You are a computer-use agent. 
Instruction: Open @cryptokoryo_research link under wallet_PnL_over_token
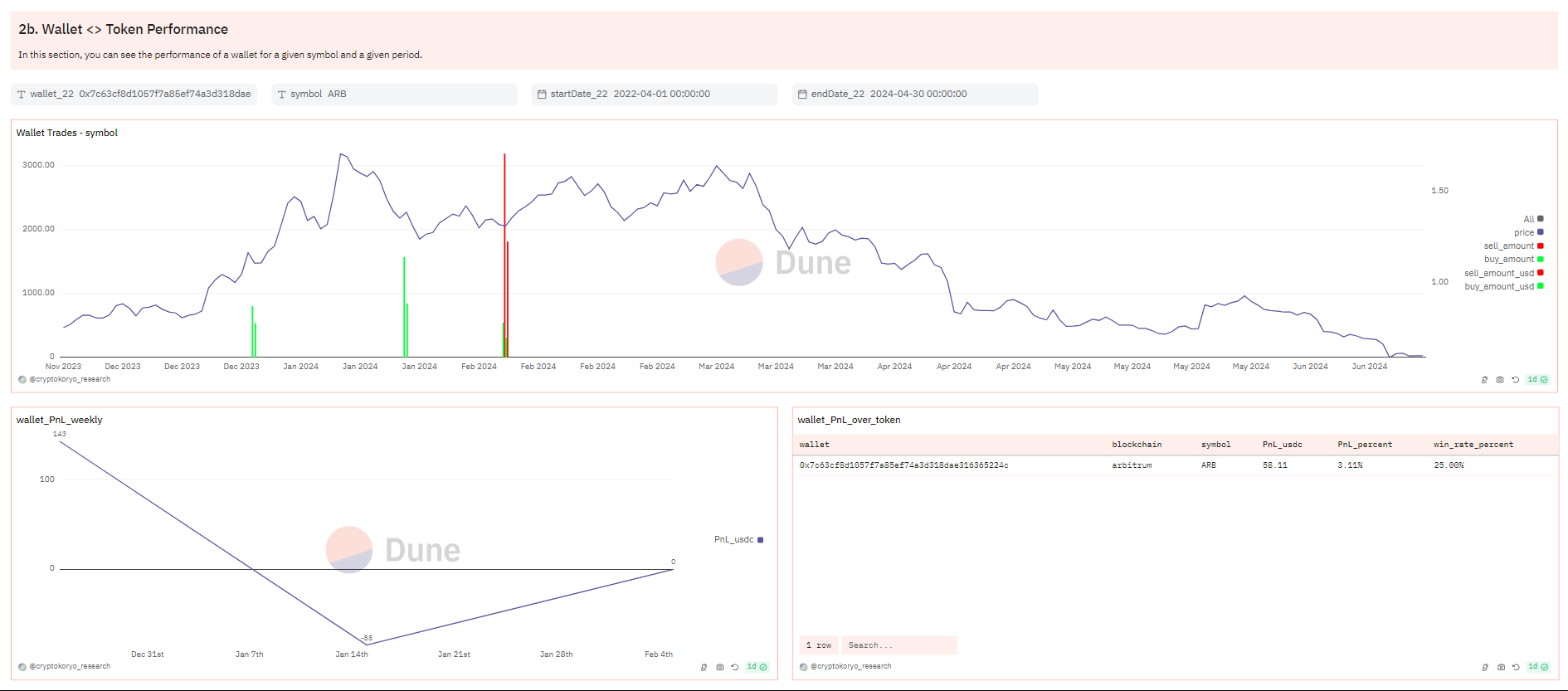coord(851,667)
